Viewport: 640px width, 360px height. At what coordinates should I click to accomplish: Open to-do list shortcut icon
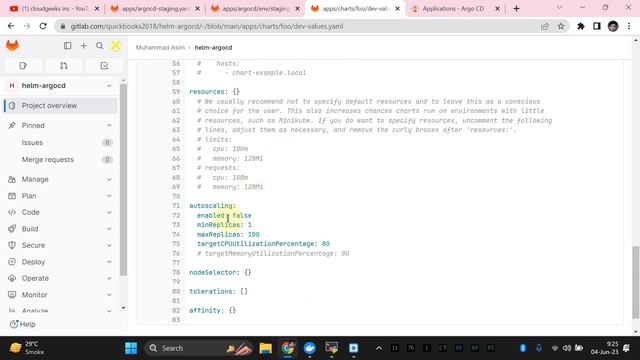104,66
